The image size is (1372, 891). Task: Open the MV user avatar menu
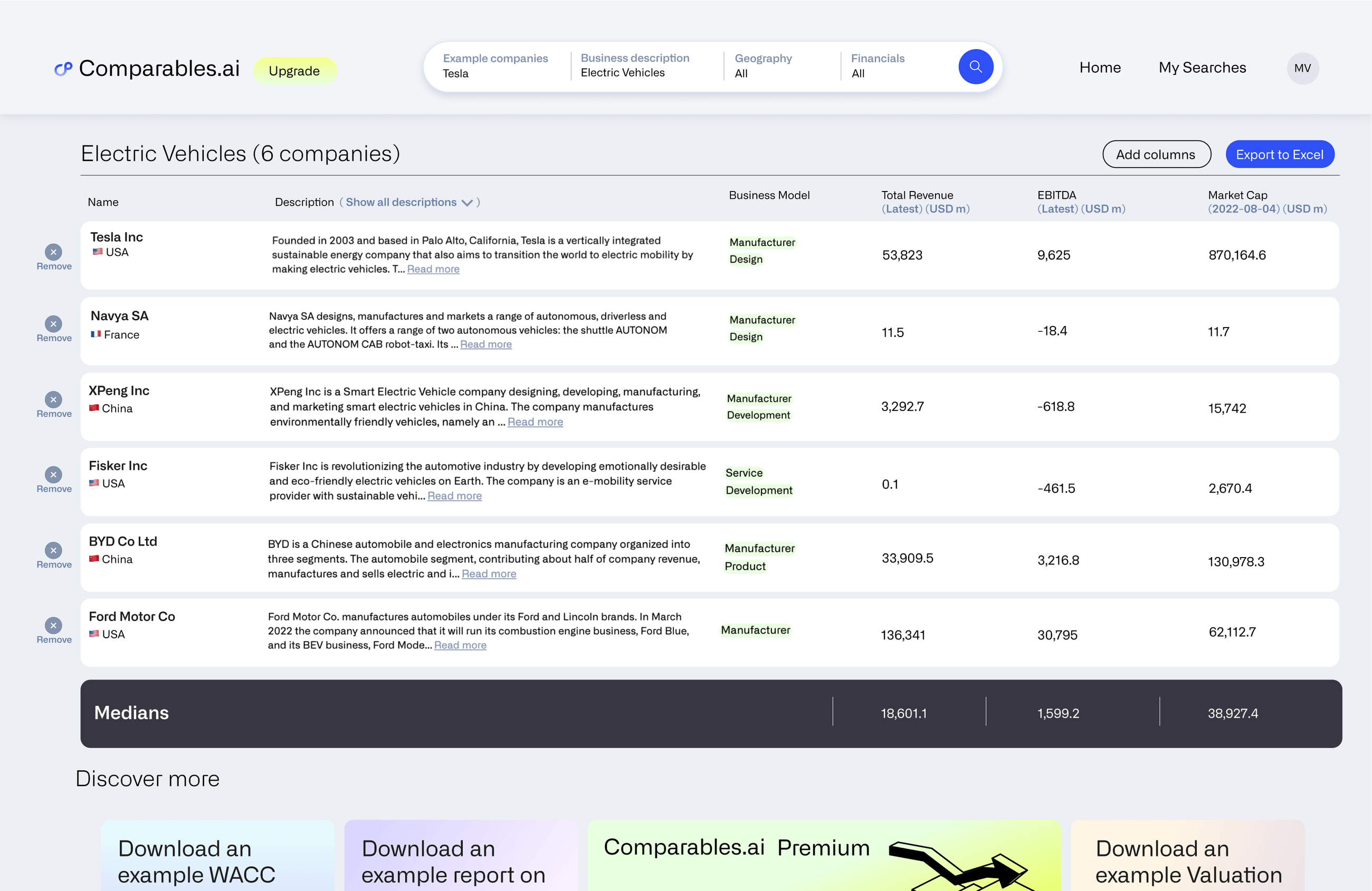(x=1302, y=68)
